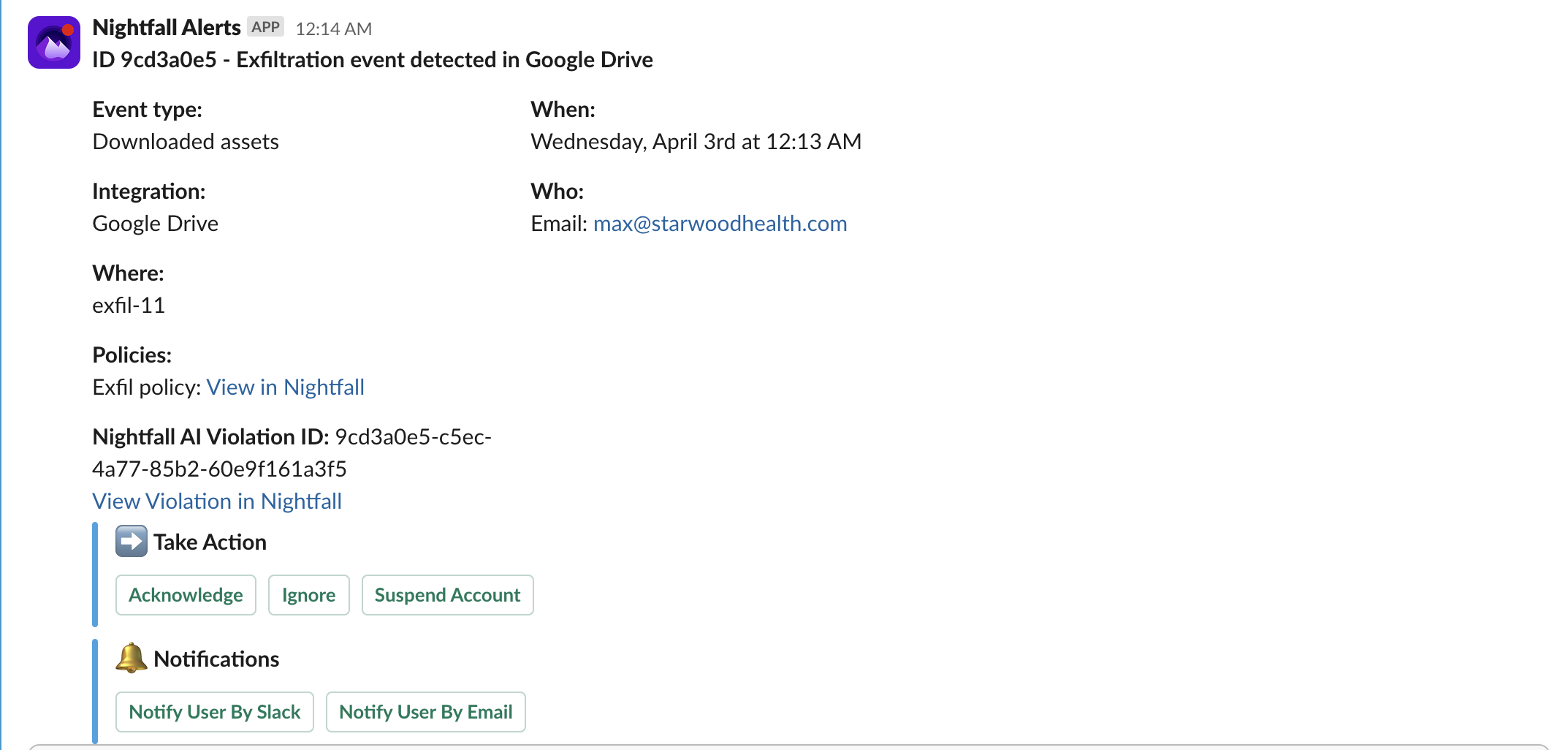The width and height of the screenshot is (1568, 750).
Task: Click the Nightfall AI Violation ID text
Action: (292, 453)
